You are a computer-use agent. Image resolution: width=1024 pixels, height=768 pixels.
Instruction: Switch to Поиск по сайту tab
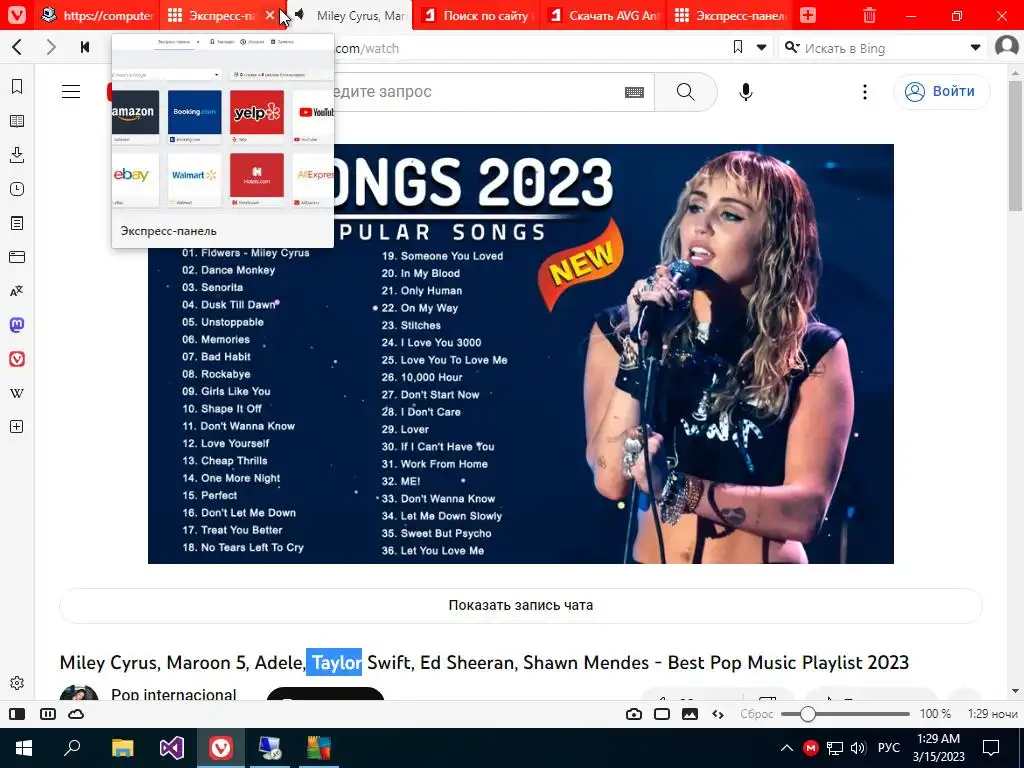[x=477, y=15]
